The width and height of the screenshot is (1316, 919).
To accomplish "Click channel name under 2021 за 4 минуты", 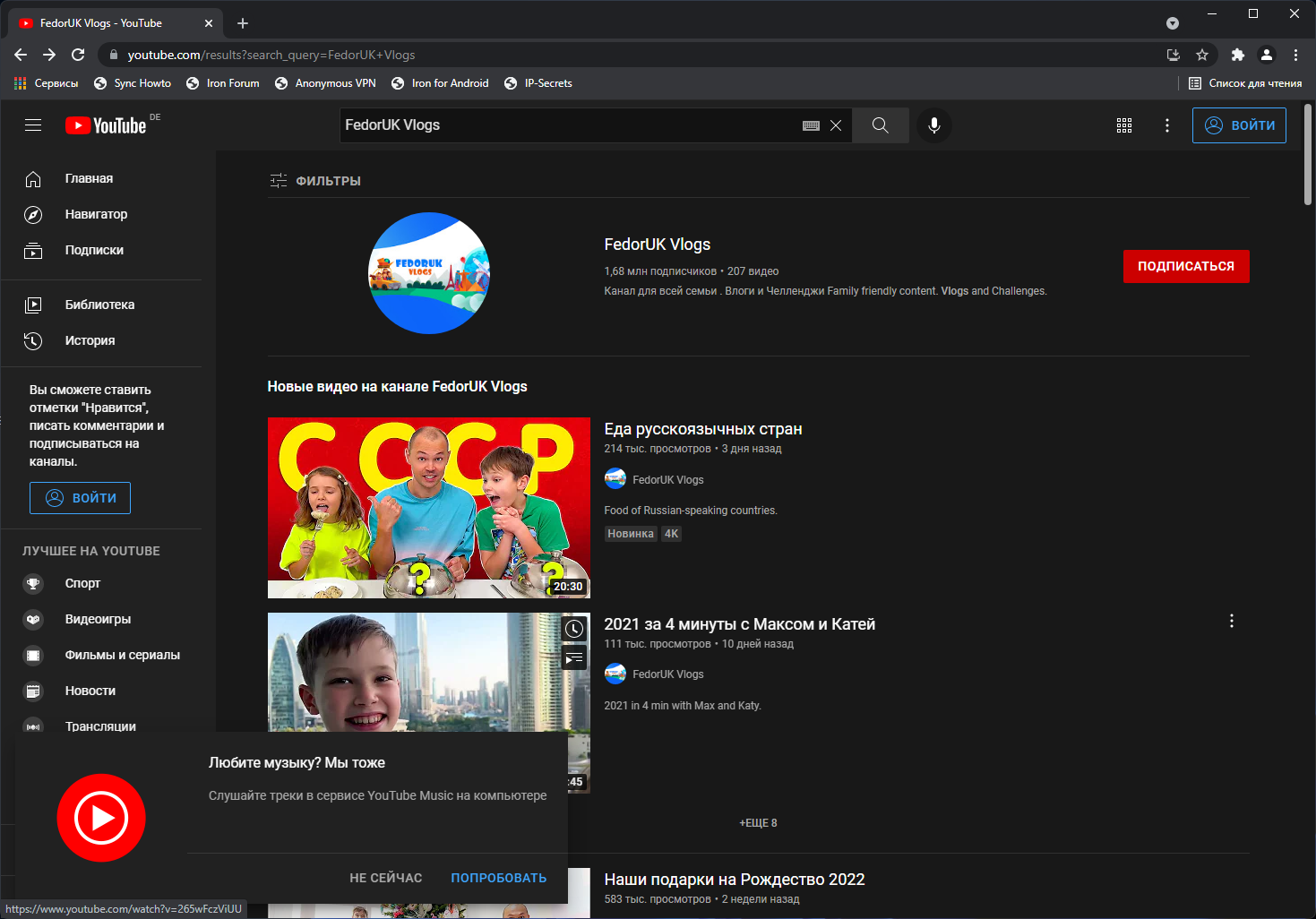I will point(668,674).
